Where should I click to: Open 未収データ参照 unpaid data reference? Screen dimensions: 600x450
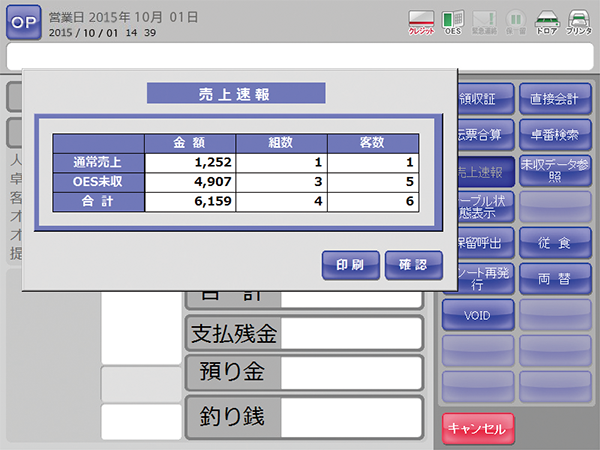click(x=555, y=171)
